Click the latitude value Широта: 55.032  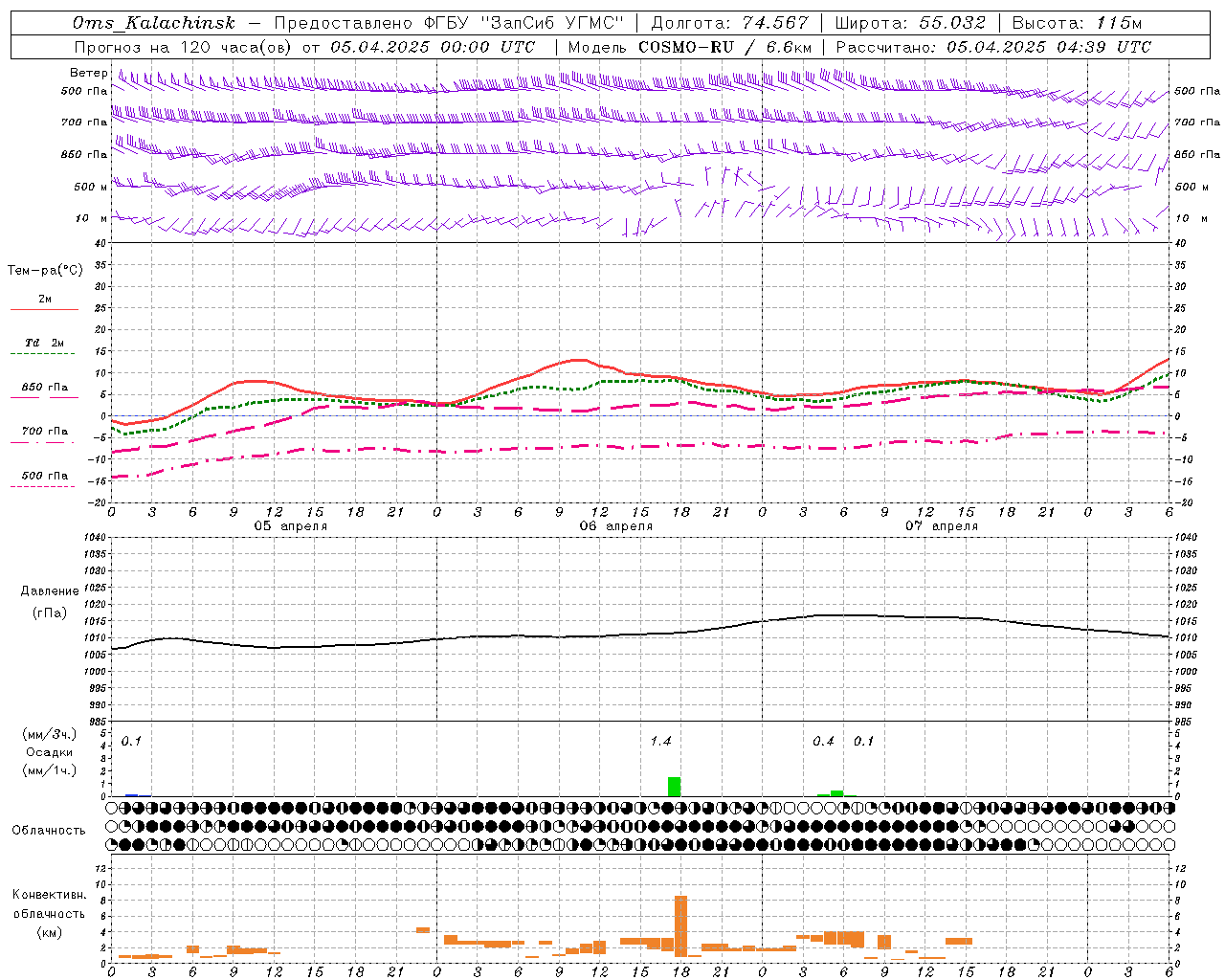[909, 23]
